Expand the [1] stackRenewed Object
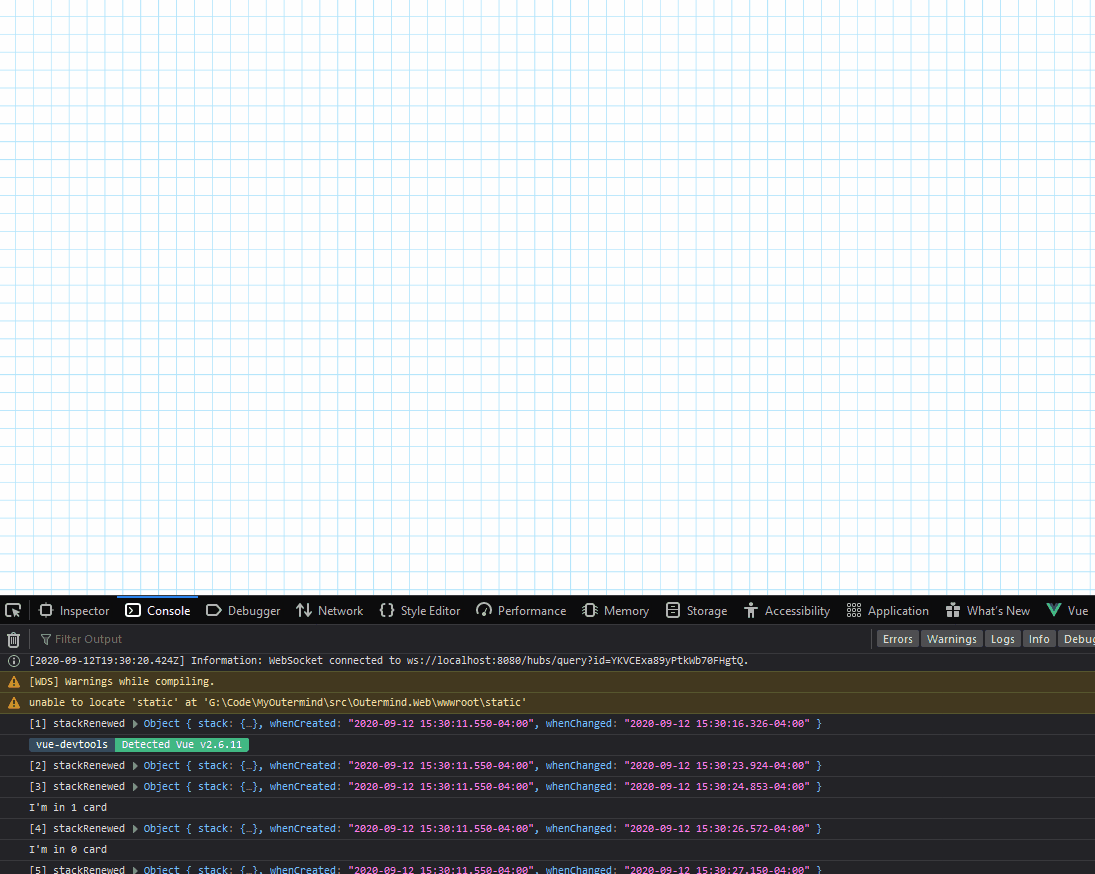 tap(135, 724)
